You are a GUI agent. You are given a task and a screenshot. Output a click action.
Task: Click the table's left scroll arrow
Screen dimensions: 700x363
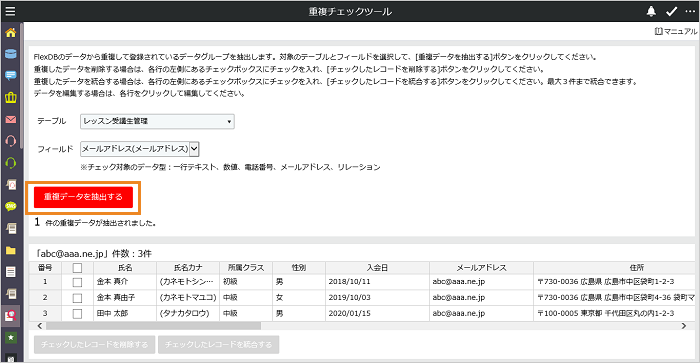point(39,326)
